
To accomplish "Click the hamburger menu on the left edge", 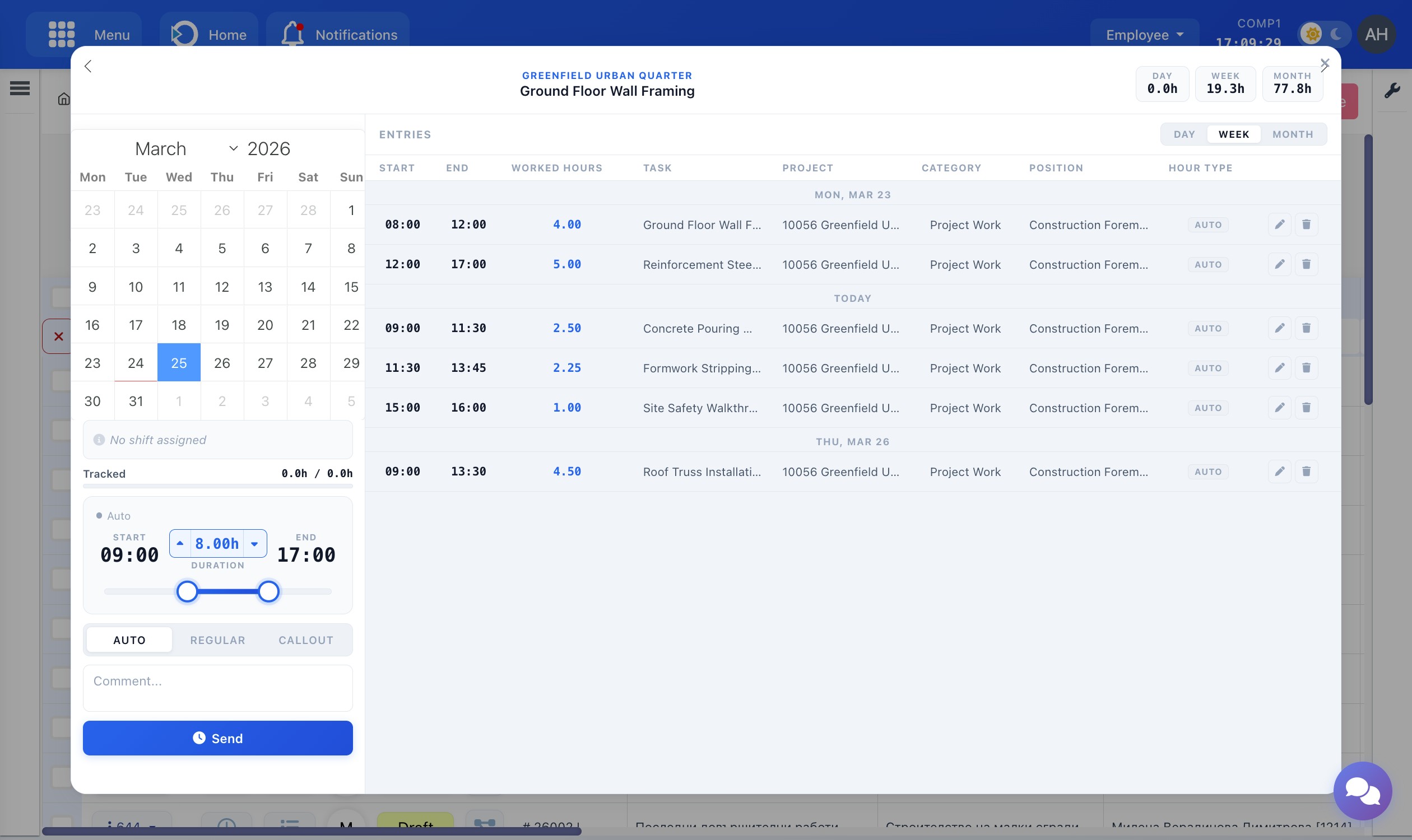I will point(18,88).
